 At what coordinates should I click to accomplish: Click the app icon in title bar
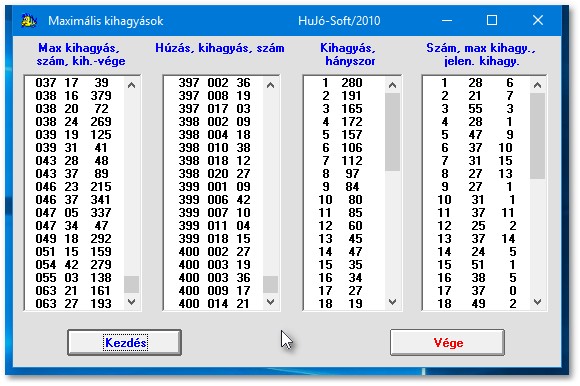pos(29,21)
